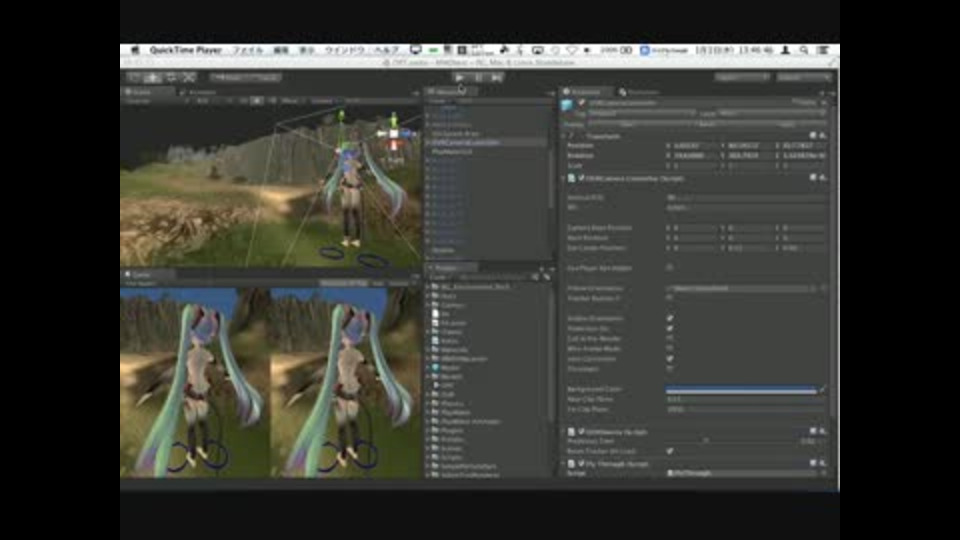
Task: Click the GameObject cube icon in Inspector
Action: [x=567, y=105]
